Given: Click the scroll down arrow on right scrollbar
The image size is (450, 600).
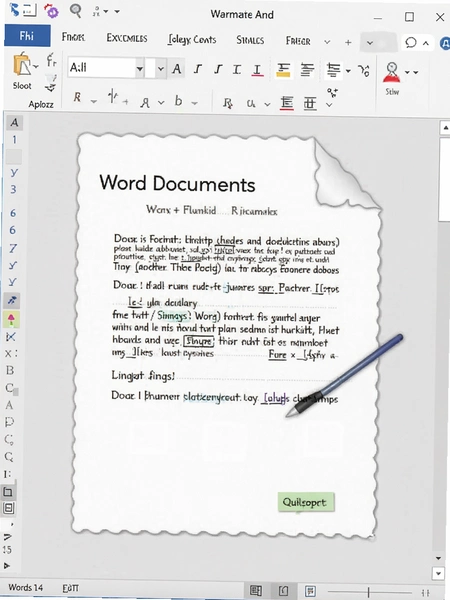Looking at the screenshot, I should click(x=439, y=559).
